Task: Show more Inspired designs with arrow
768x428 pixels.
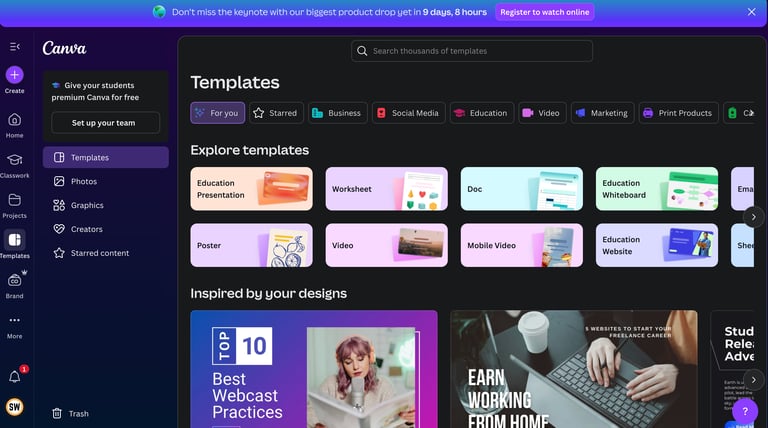Action: click(753, 380)
